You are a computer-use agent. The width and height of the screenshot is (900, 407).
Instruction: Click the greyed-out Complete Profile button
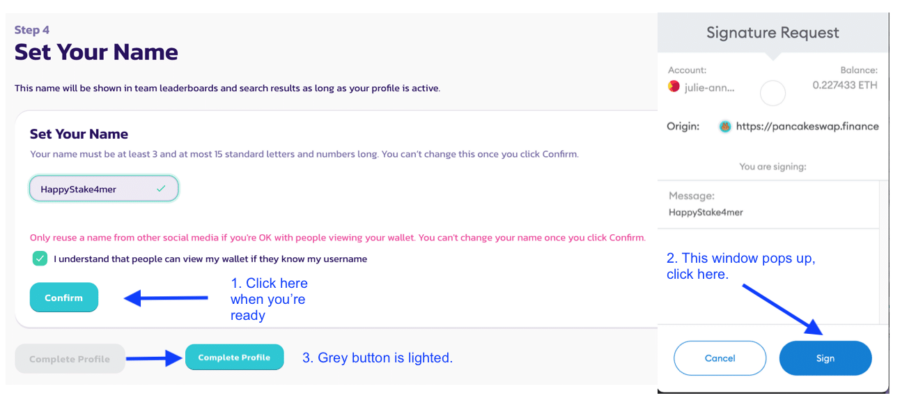70,358
